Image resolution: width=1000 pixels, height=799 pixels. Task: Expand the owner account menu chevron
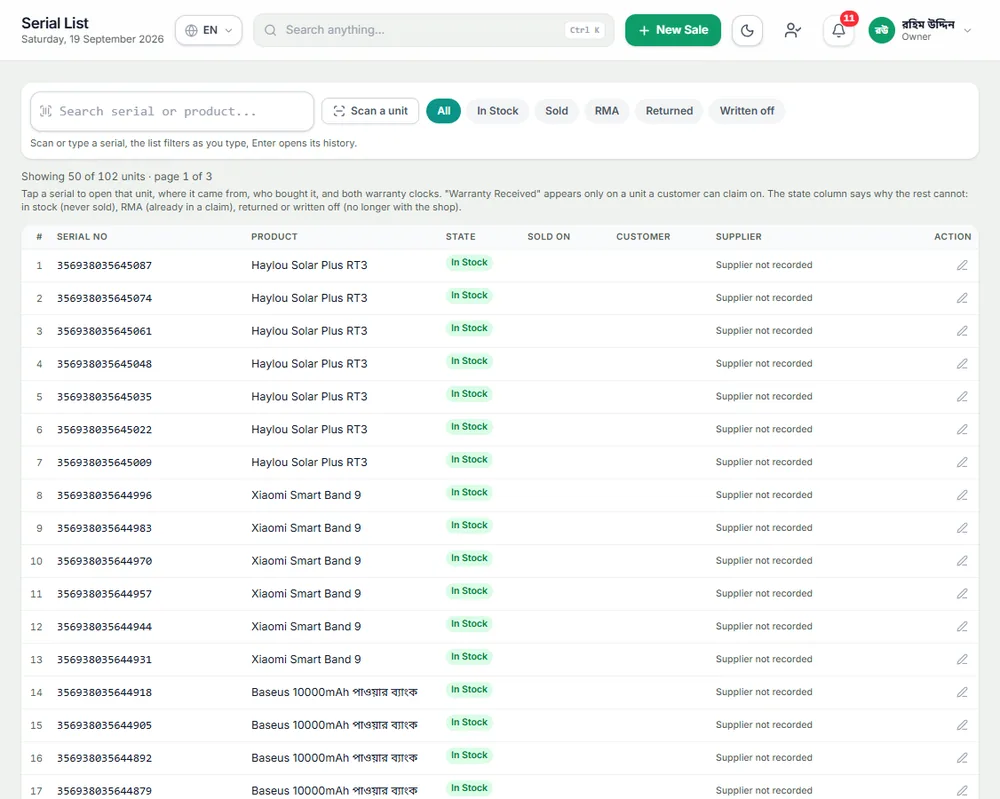point(967,30)
